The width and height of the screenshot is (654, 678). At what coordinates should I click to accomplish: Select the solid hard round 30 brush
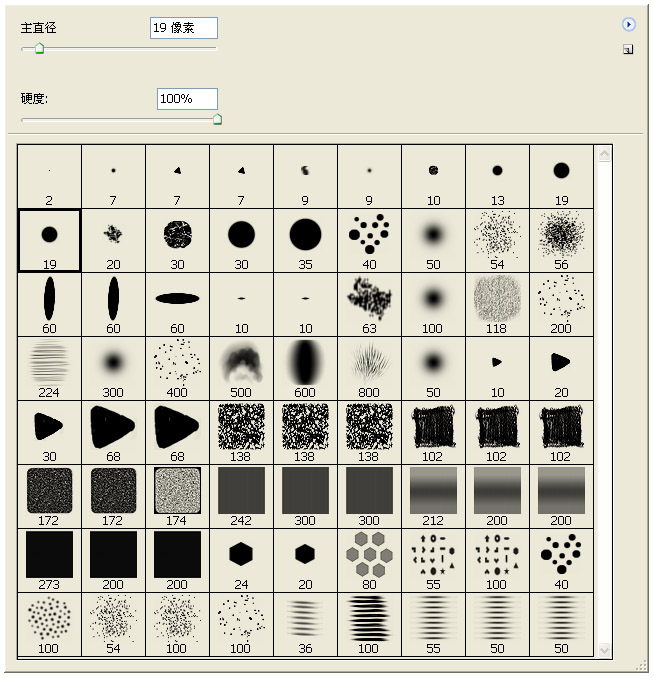241,240
